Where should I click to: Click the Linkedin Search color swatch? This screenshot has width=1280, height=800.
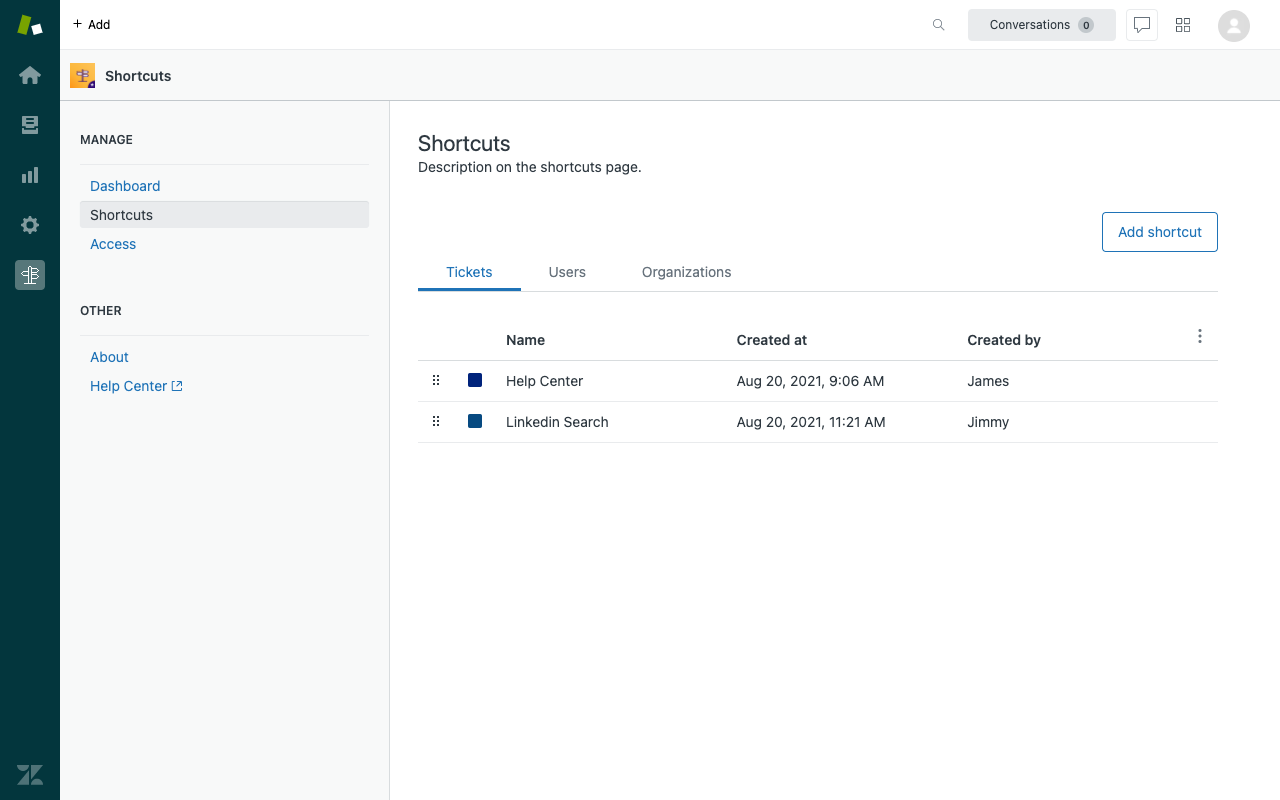pyautogui.click(x=475, y=421)
